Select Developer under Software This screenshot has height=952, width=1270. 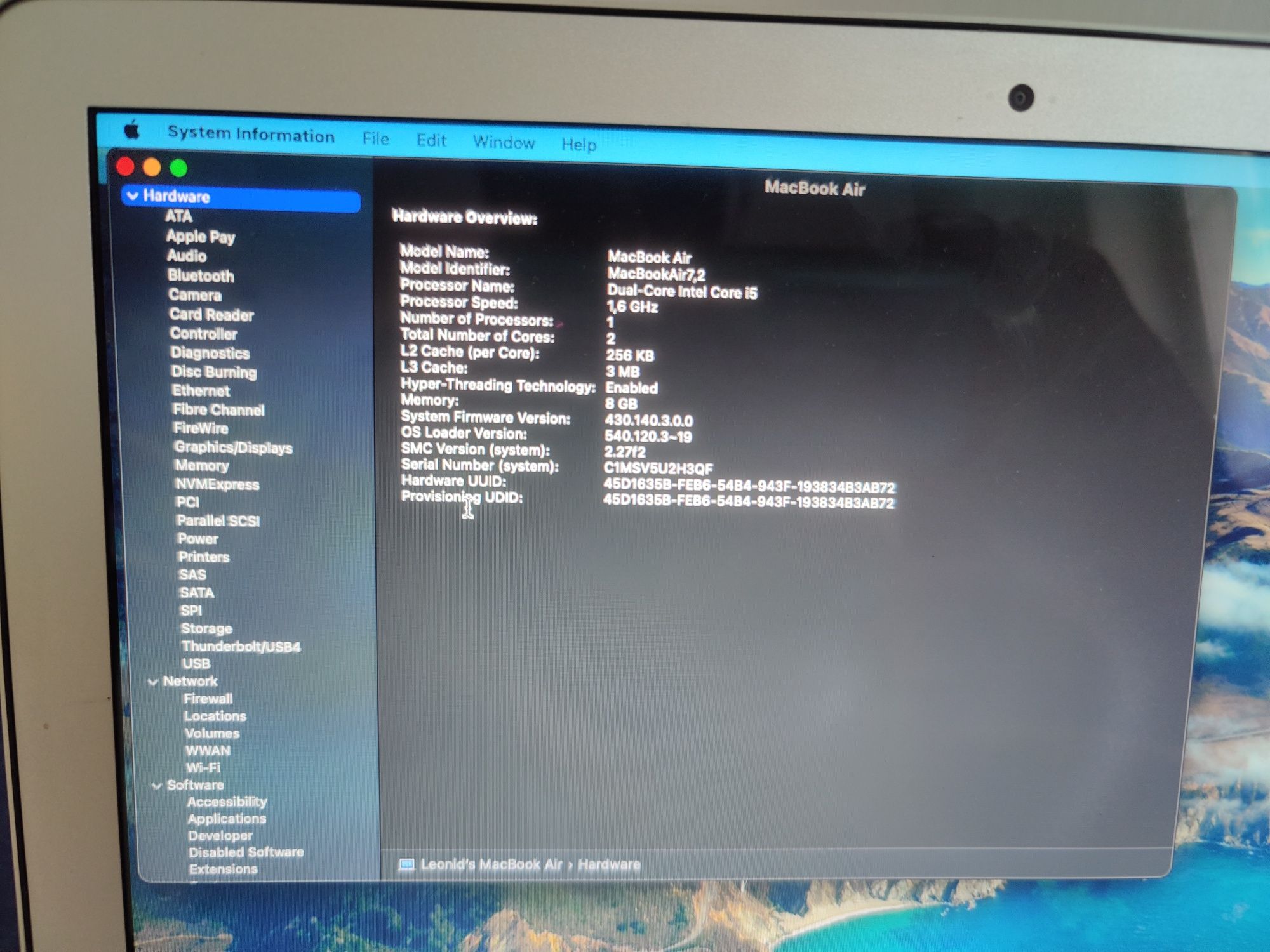[x=220, y=836]
